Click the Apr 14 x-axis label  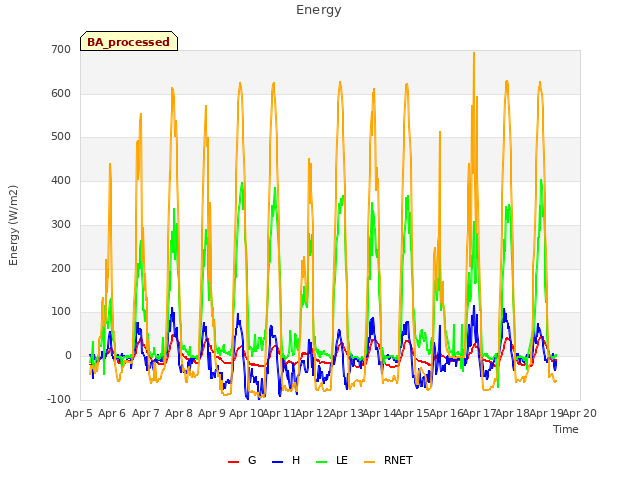(380, 413)
